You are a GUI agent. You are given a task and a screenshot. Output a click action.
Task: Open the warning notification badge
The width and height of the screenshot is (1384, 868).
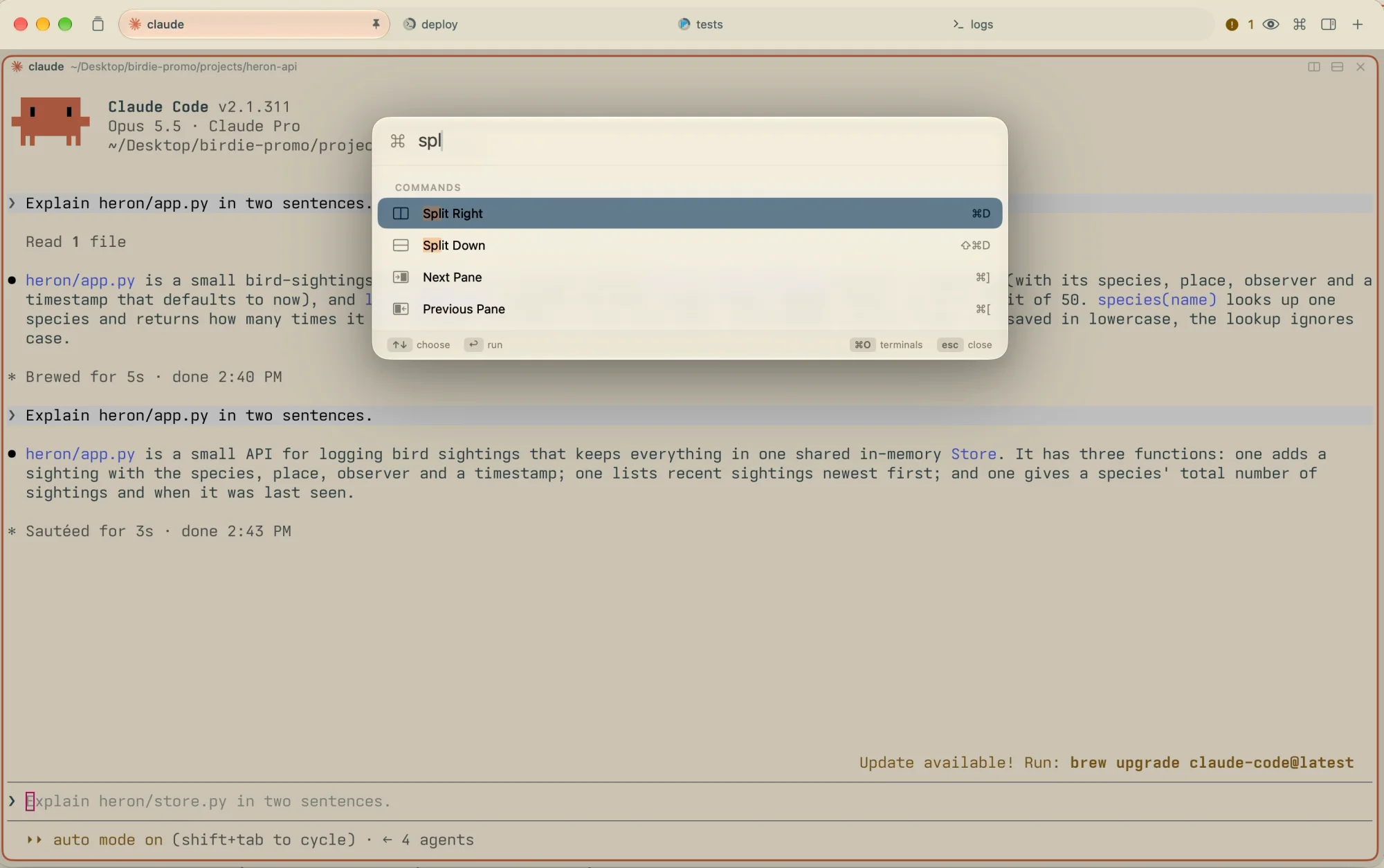(1239, 24)
